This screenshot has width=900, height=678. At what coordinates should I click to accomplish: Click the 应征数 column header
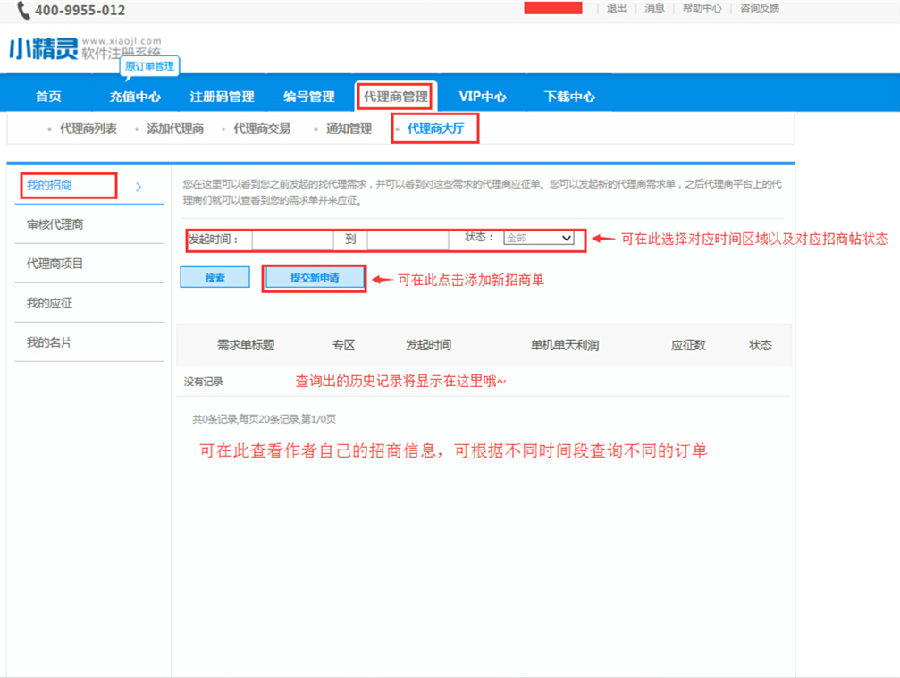688,345
